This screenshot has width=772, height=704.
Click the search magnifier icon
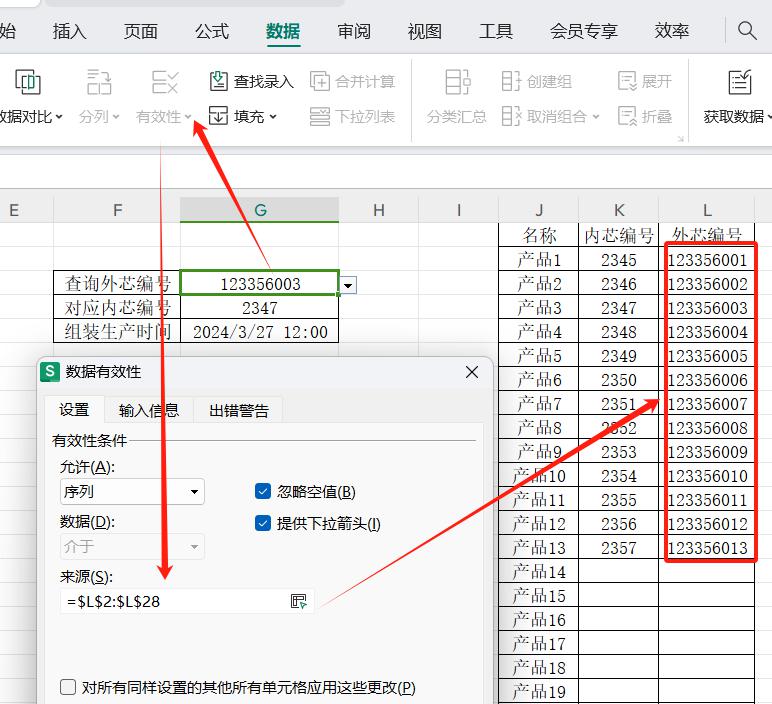point(747,31)
